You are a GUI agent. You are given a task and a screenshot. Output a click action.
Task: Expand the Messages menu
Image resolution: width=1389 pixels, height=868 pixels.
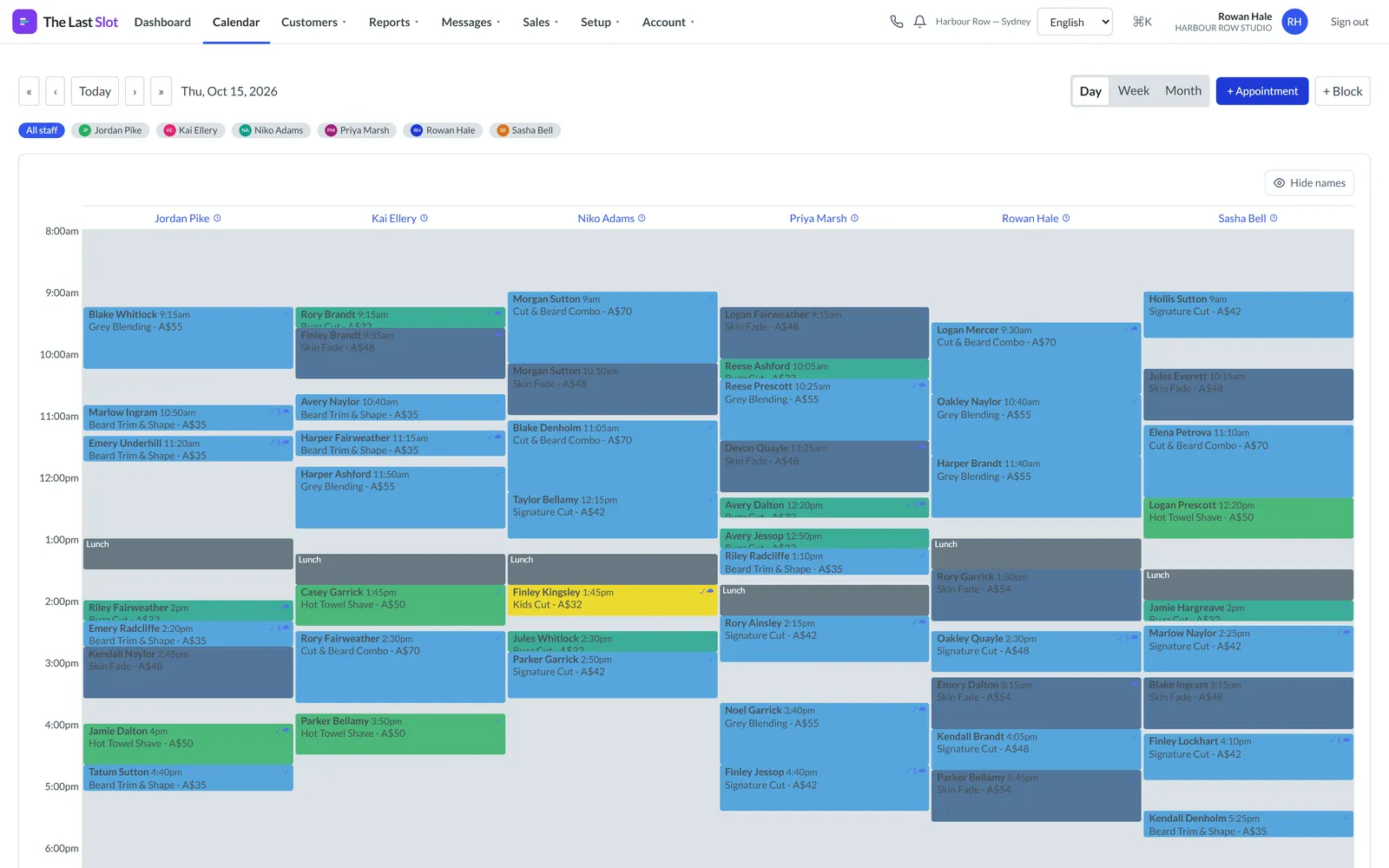(471, 22)
